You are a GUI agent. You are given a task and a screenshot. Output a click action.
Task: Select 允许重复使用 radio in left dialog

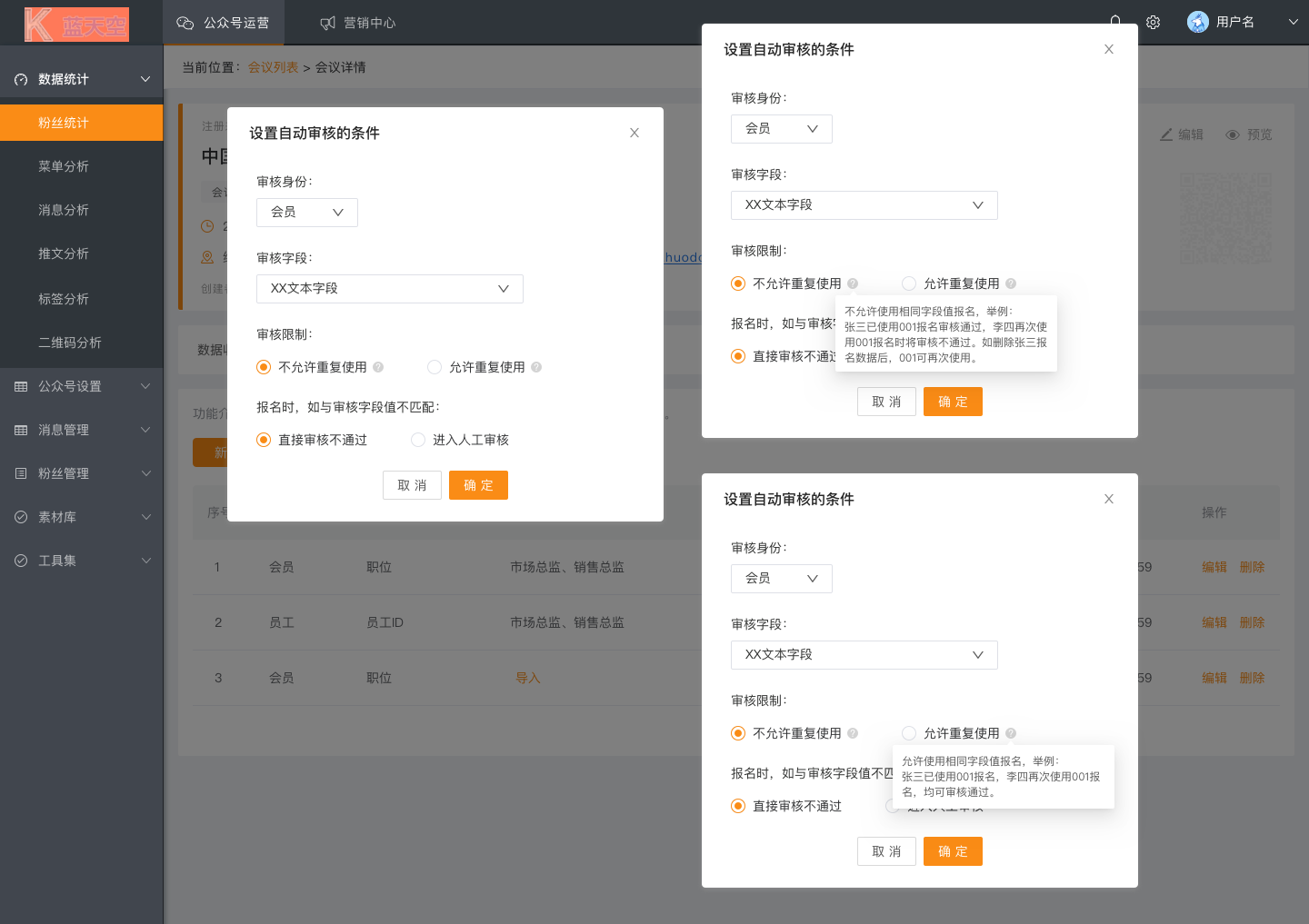pyautogui.click(x=435, y=367)
